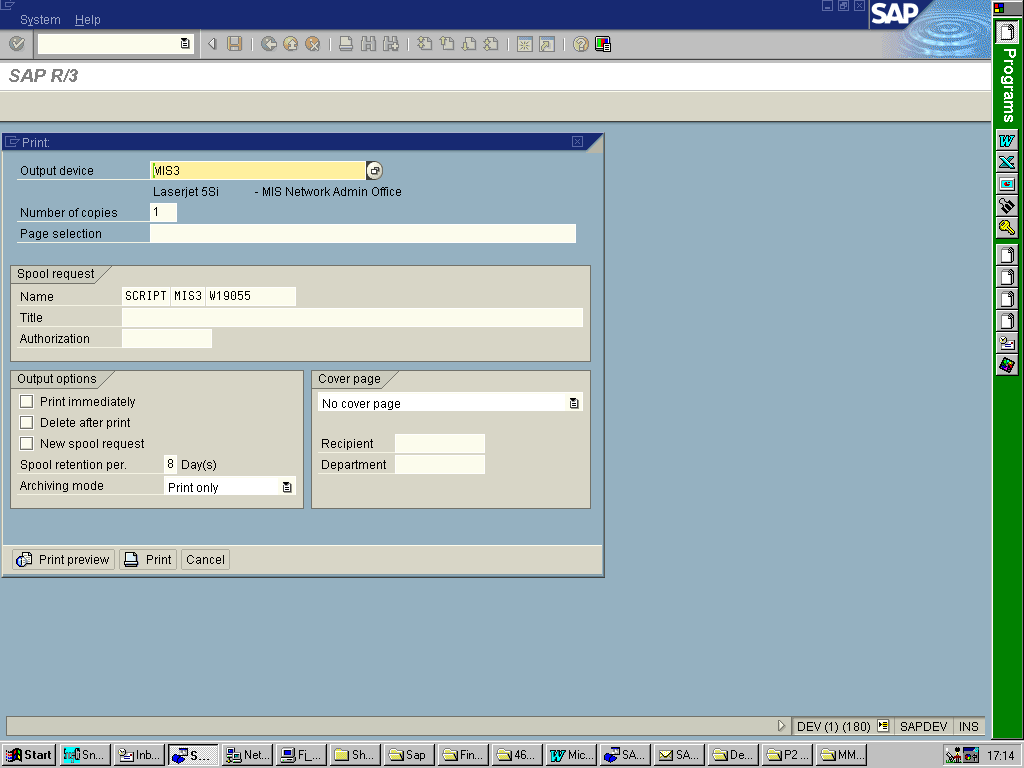Close the Print dialog with its X
1024x768 pixels.
tap(577, 142)
